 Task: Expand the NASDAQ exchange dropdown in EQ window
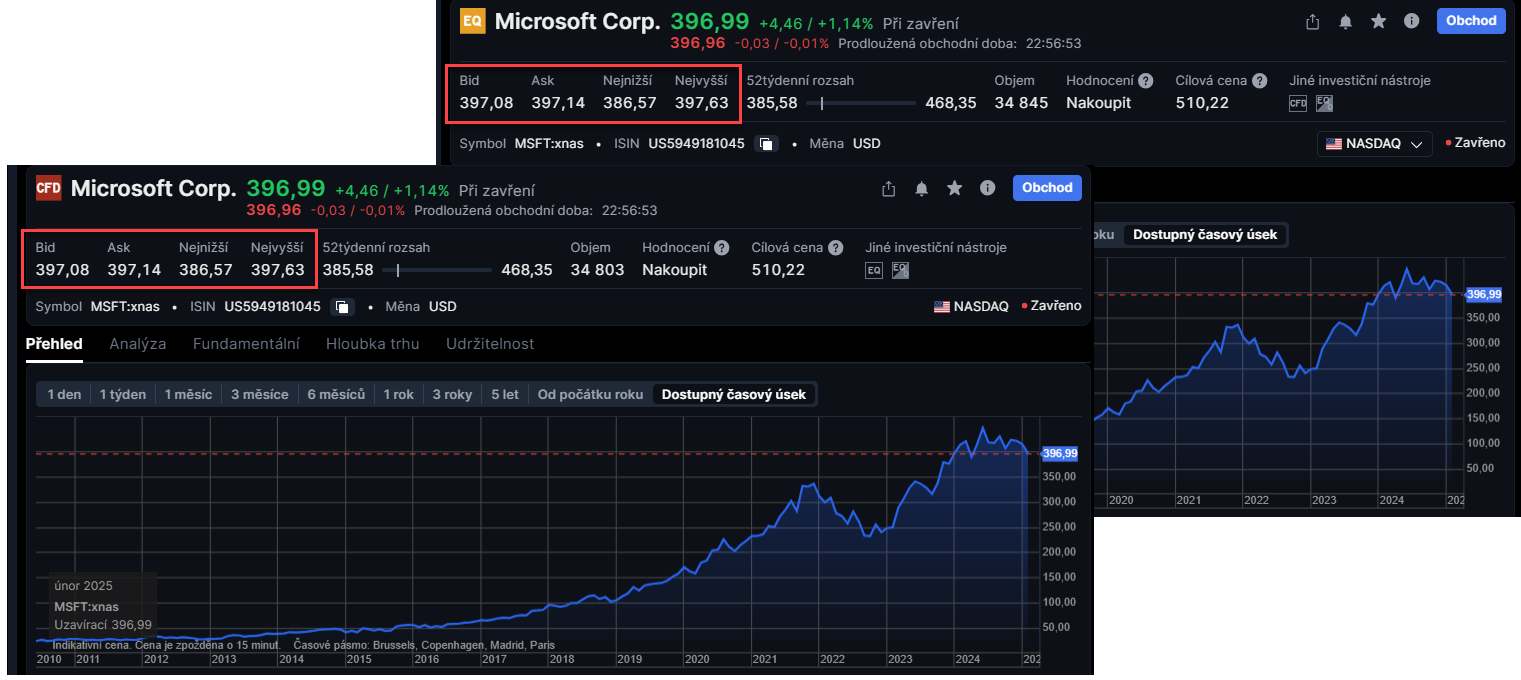(1375, 144)
